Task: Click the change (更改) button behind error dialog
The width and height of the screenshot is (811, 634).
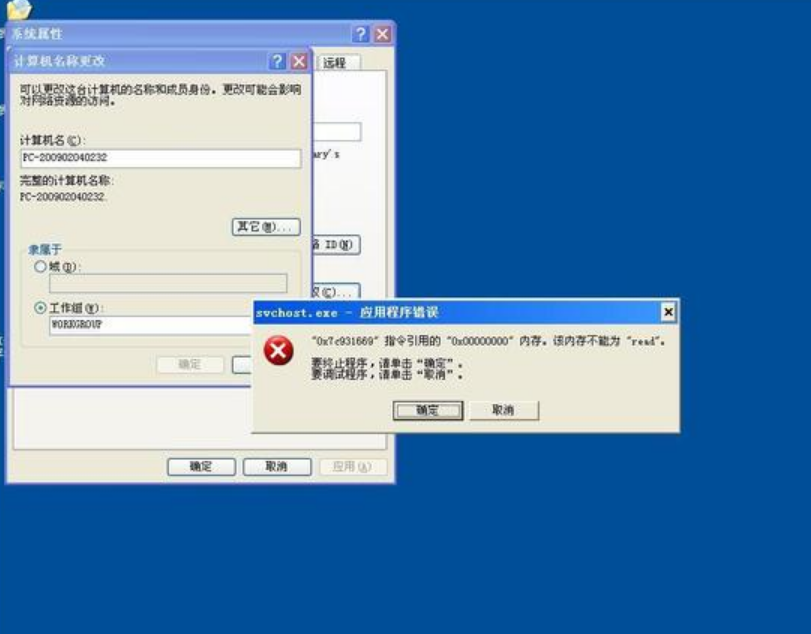Action: point(336,292)
